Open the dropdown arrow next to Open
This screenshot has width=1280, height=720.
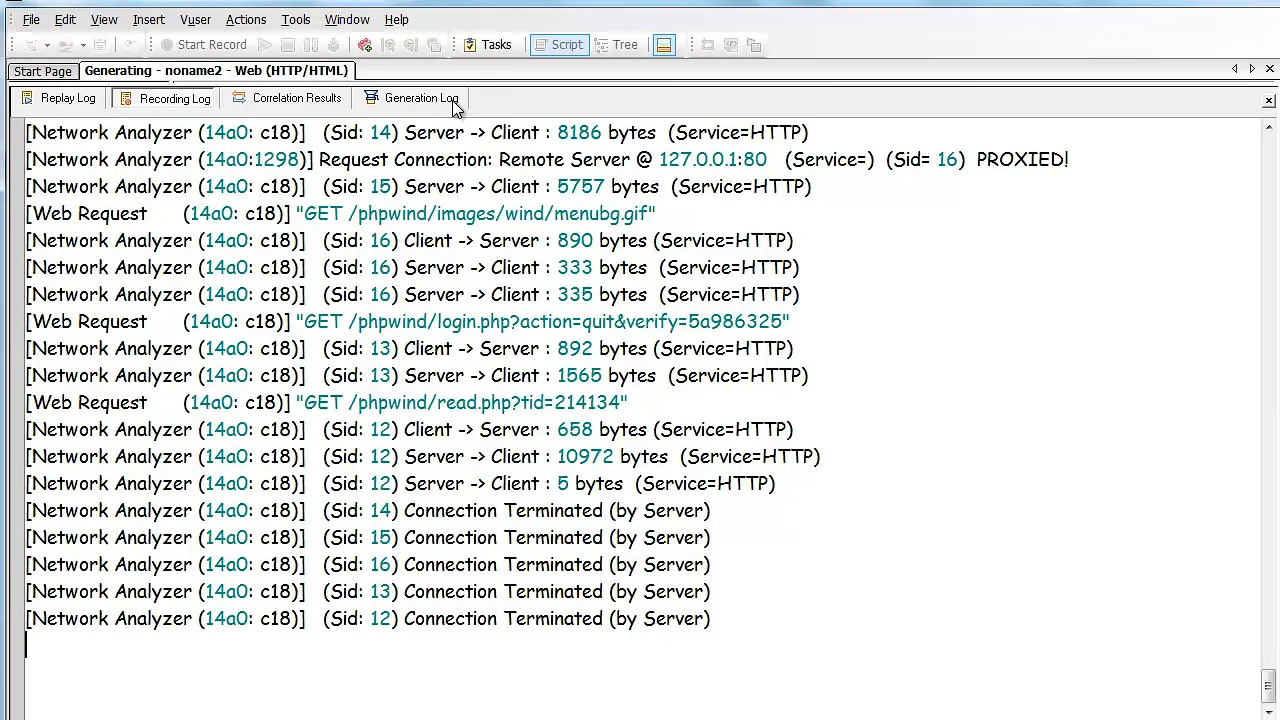[83, 45]
